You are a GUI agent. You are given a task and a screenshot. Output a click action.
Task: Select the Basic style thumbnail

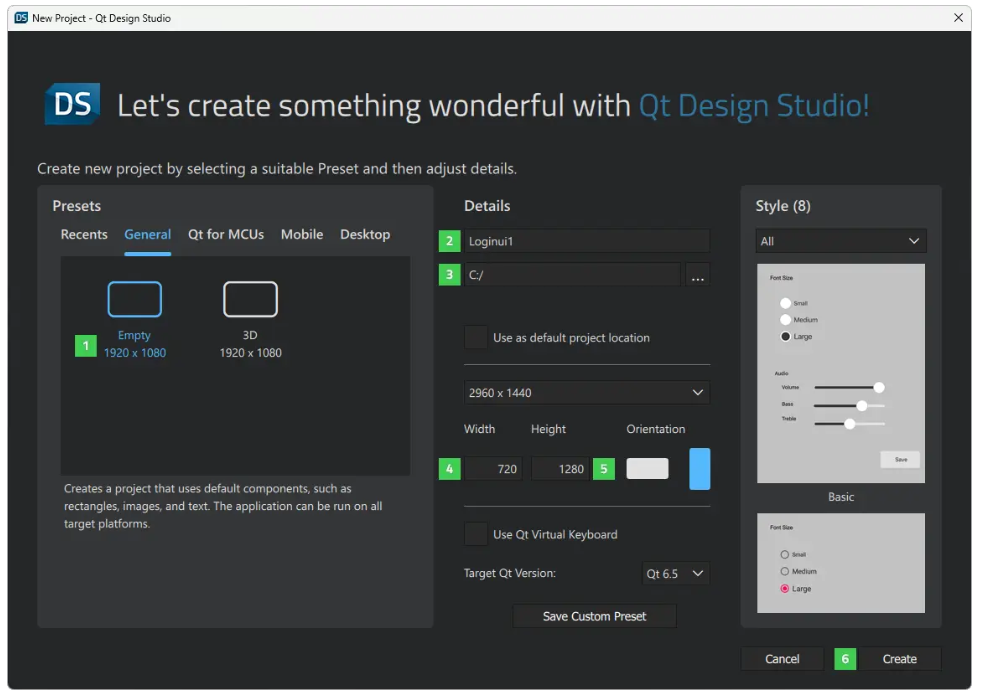pos(841,373)
